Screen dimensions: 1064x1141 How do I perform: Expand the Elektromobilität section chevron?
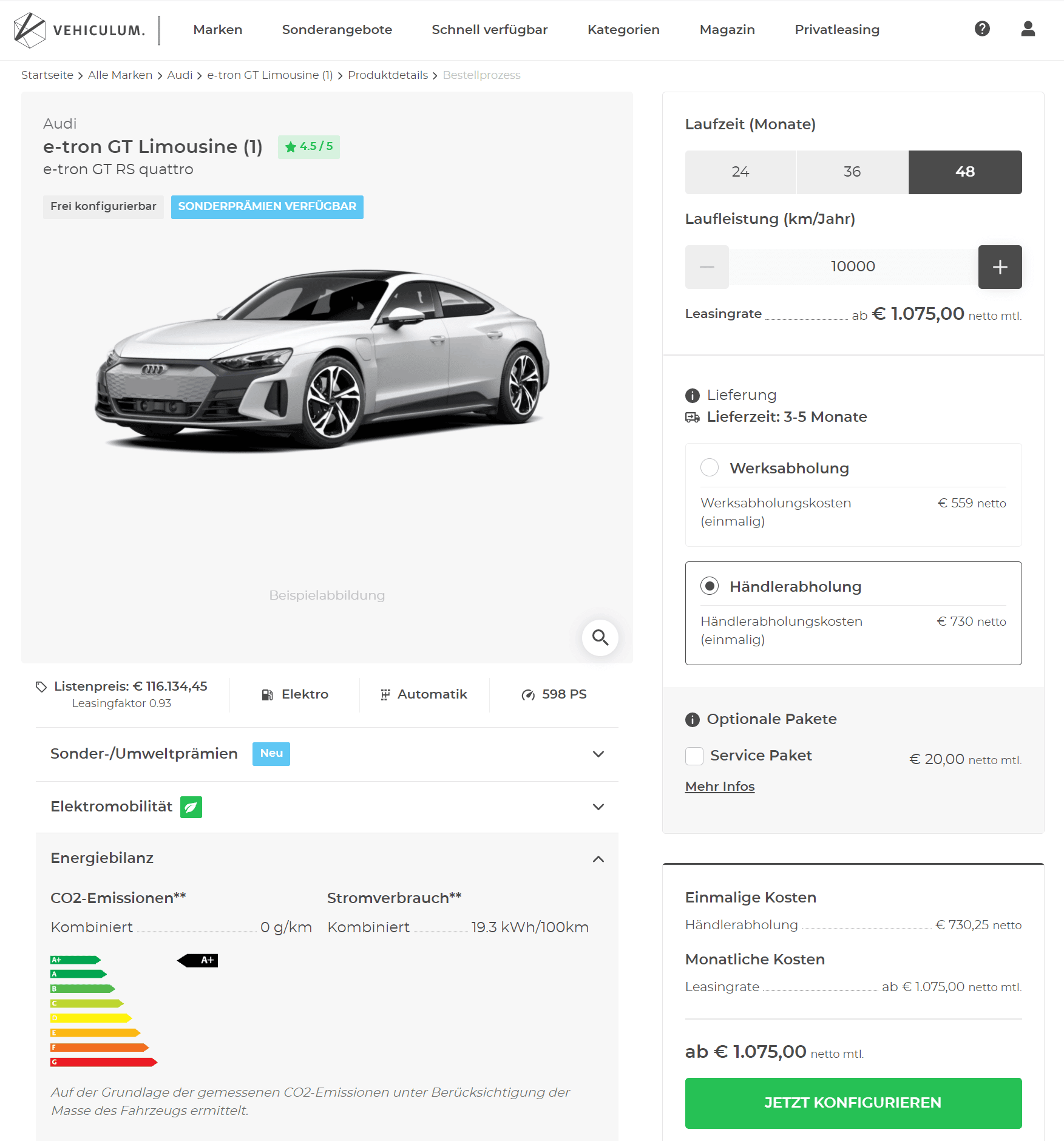(598, 807)
